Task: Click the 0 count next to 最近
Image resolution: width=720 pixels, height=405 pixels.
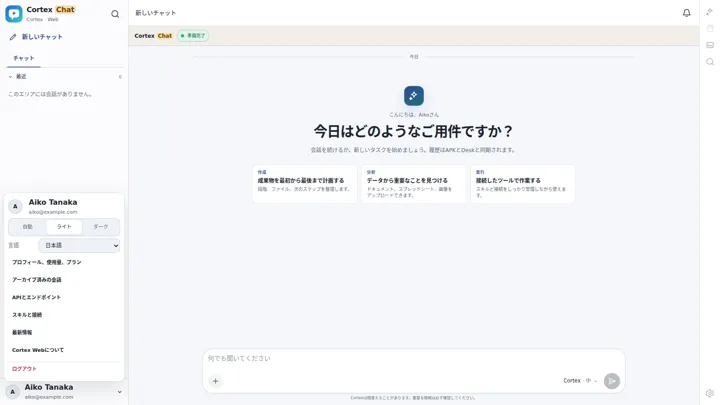Action: click(120, 77)
